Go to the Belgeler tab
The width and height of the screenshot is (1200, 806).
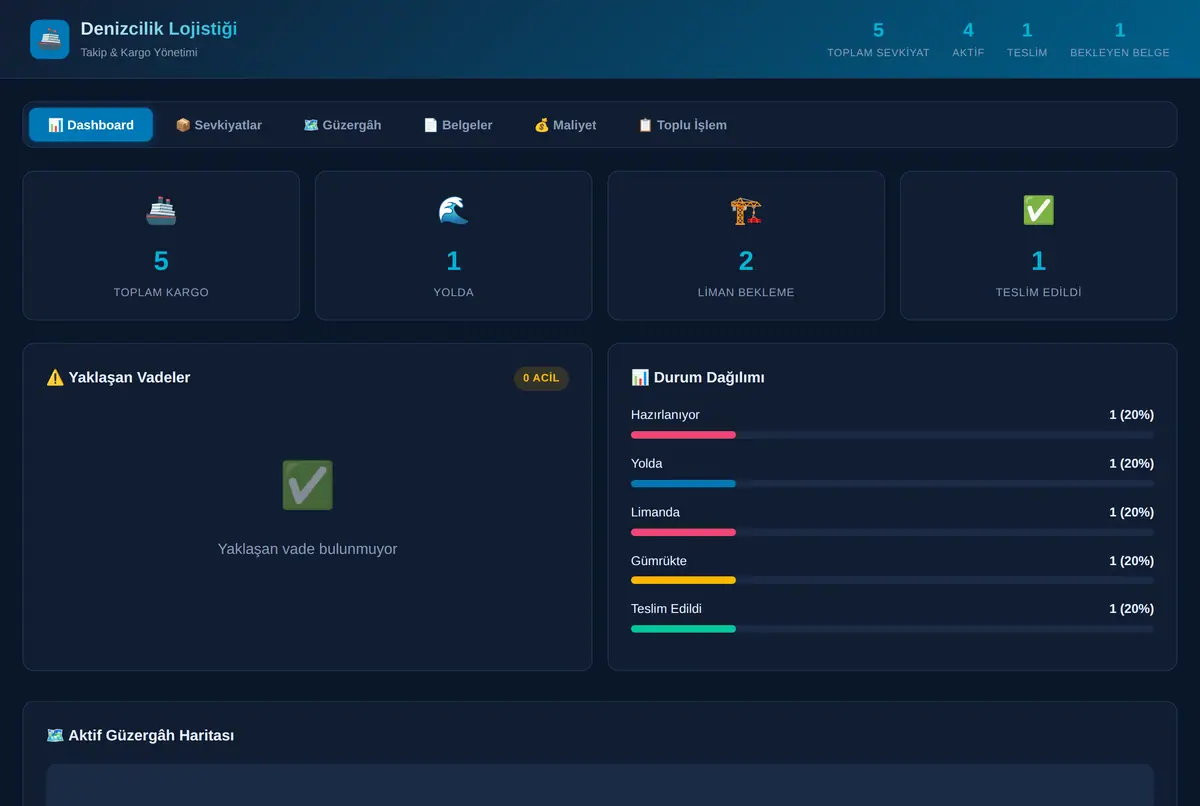click(x=457, y=125)
